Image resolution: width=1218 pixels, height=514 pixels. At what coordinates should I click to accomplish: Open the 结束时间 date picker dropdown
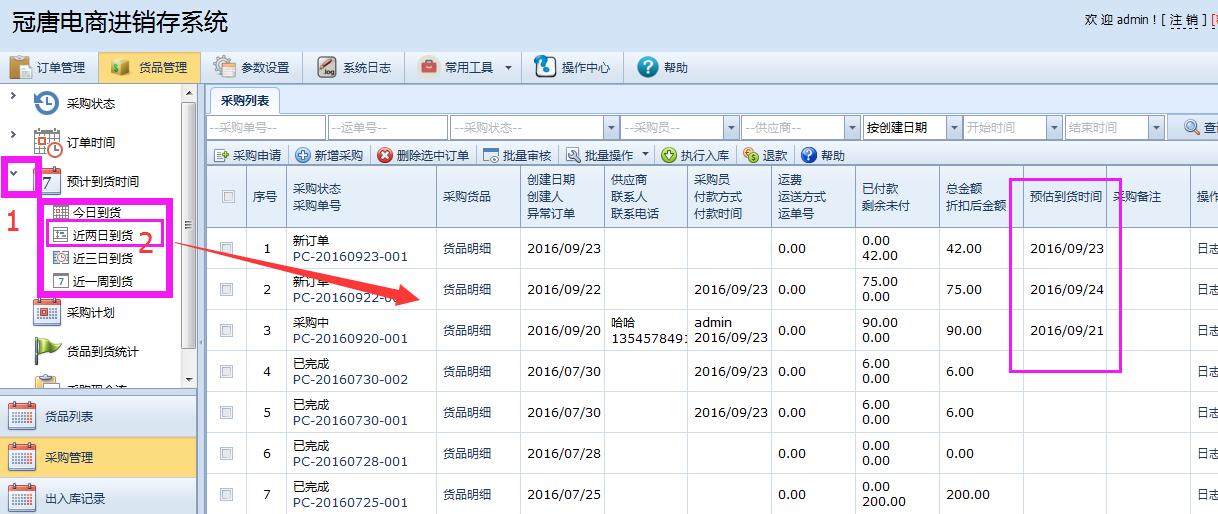pyautogui.click(x=1157, y=128)
